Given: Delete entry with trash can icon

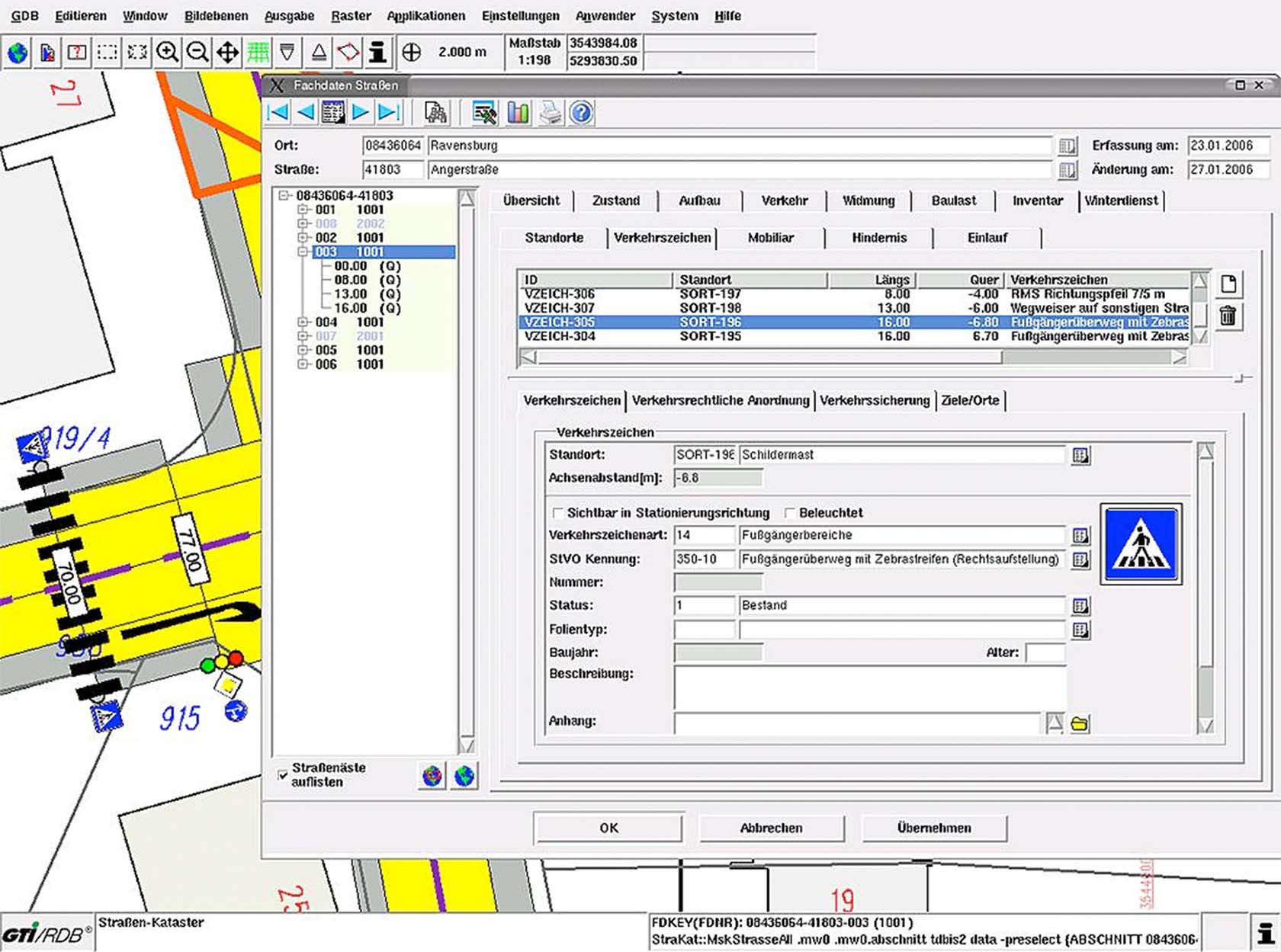Looking at the screenshot, I should click(1228, 315).
